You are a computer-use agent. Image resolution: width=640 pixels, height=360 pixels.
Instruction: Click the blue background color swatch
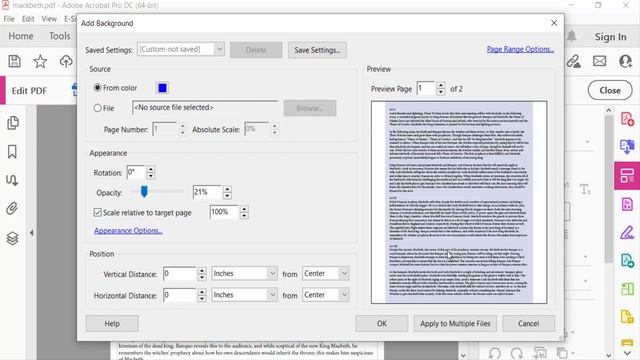click(162, 88)
